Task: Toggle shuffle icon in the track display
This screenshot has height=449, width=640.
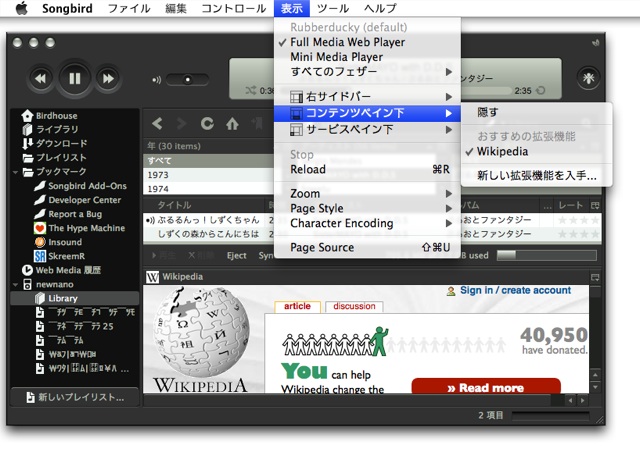Action: pos(251,90)
